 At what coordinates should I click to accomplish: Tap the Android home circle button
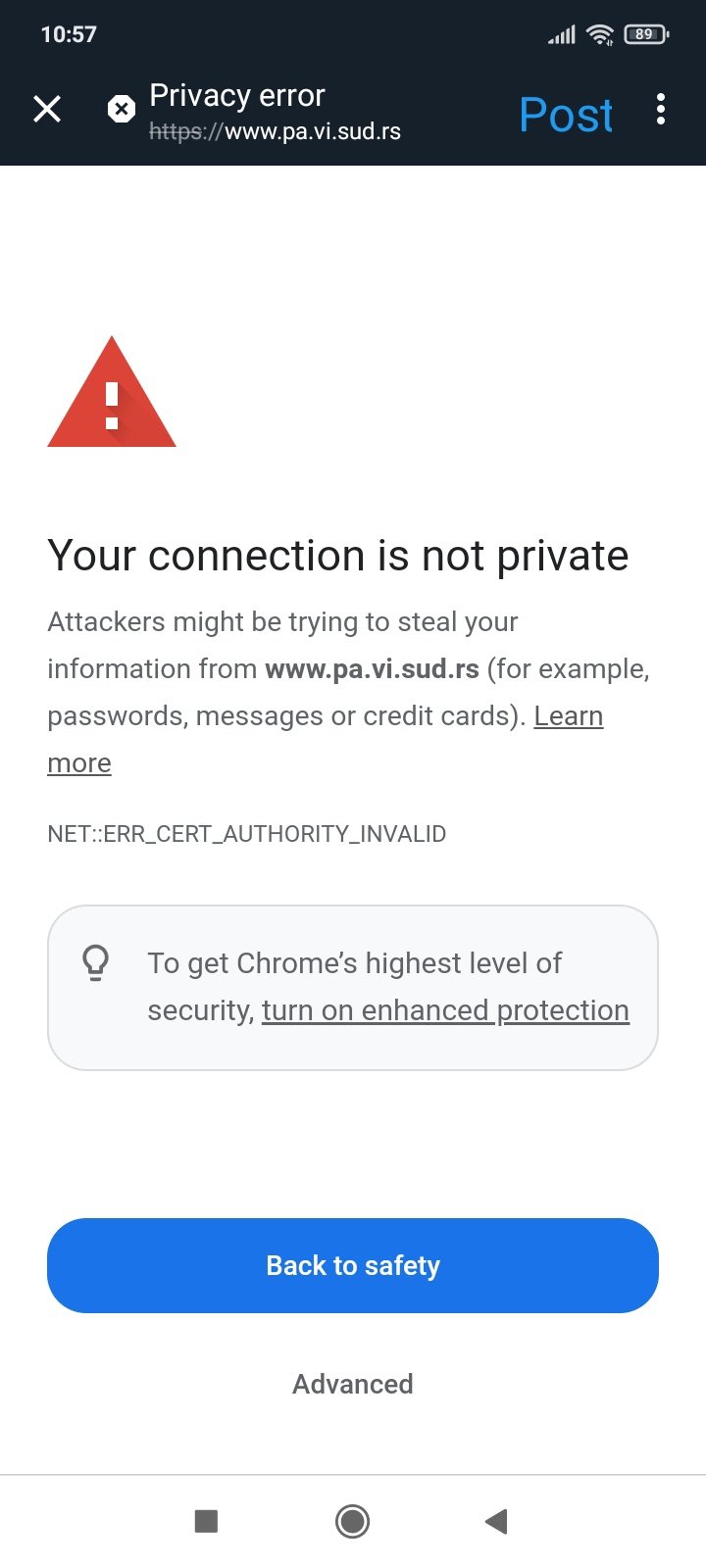(x=353, y=1521)
